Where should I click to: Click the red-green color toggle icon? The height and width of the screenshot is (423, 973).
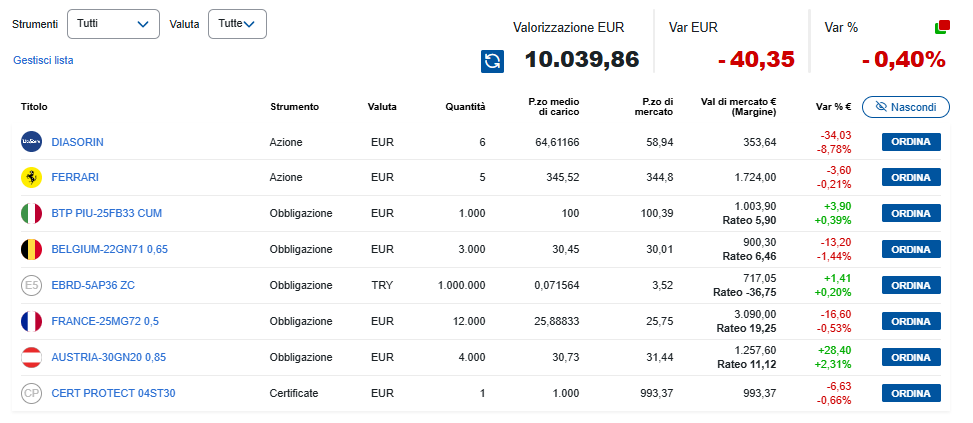click(941, 27)
